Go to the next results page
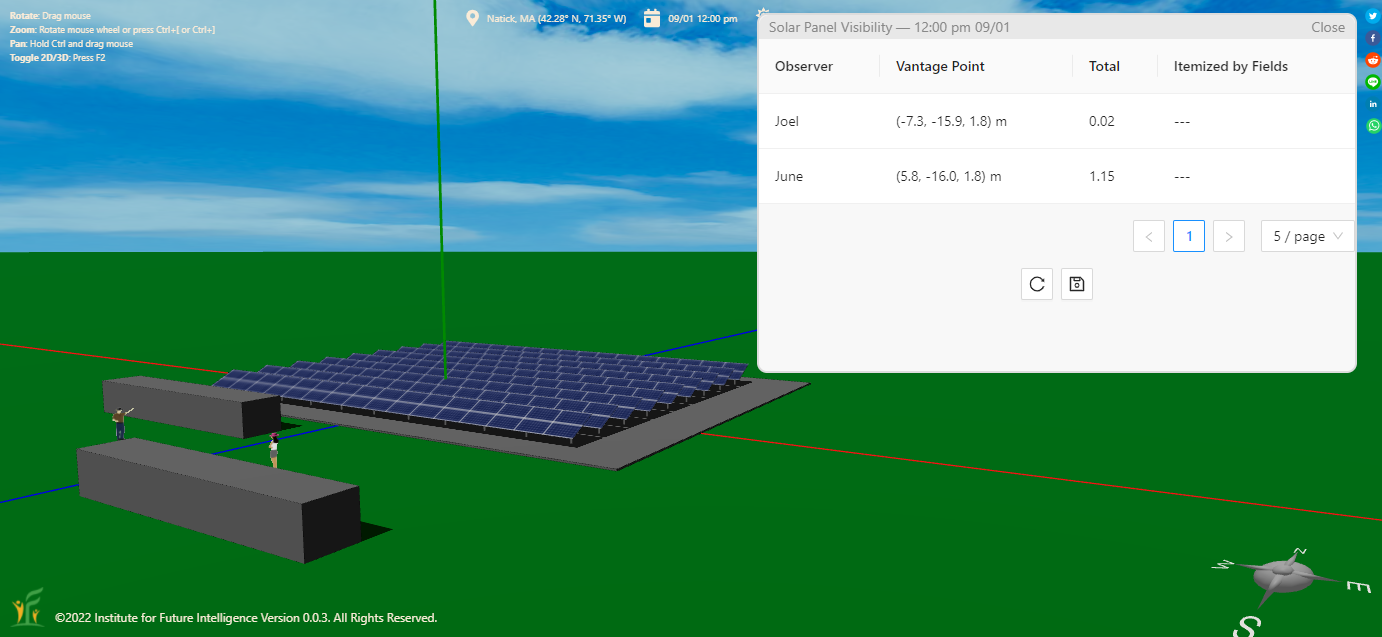Viewport: 1382px width, 637px height. pyautogui.click(x=1228, y=236)
